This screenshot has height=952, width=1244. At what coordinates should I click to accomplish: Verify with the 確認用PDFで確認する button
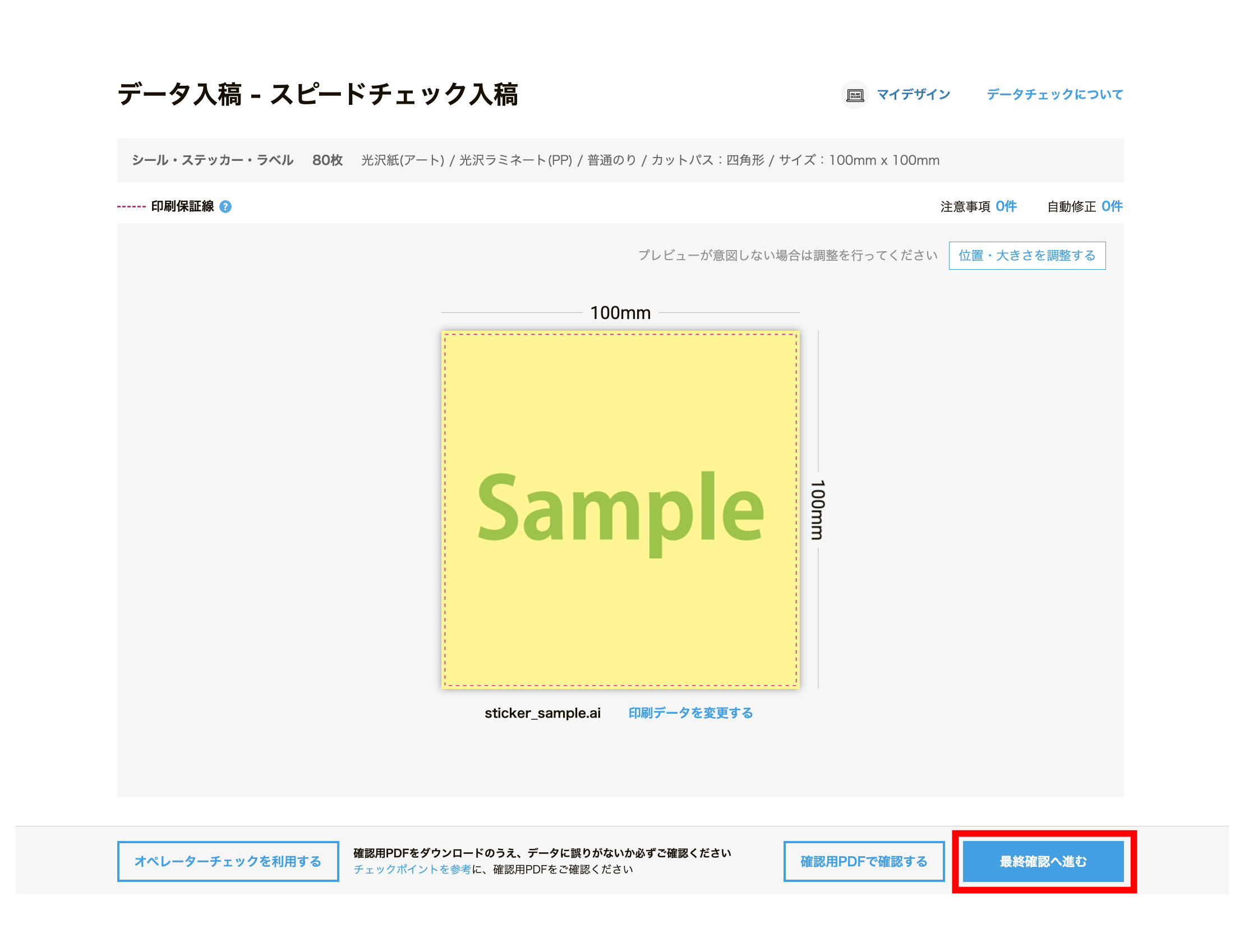863,861
